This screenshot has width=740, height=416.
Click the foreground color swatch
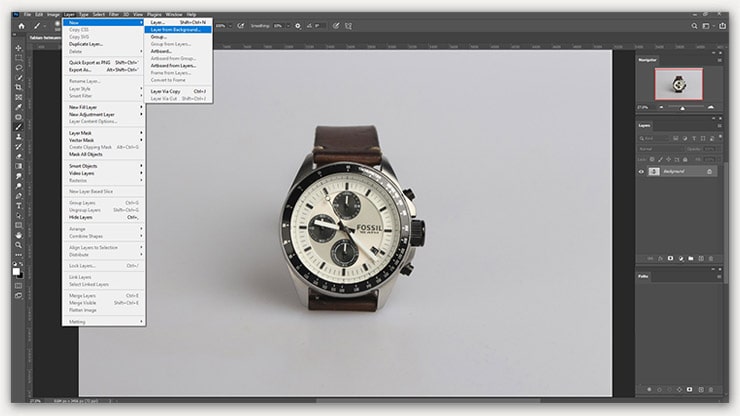pyautogui.click(x=16, y=272)
